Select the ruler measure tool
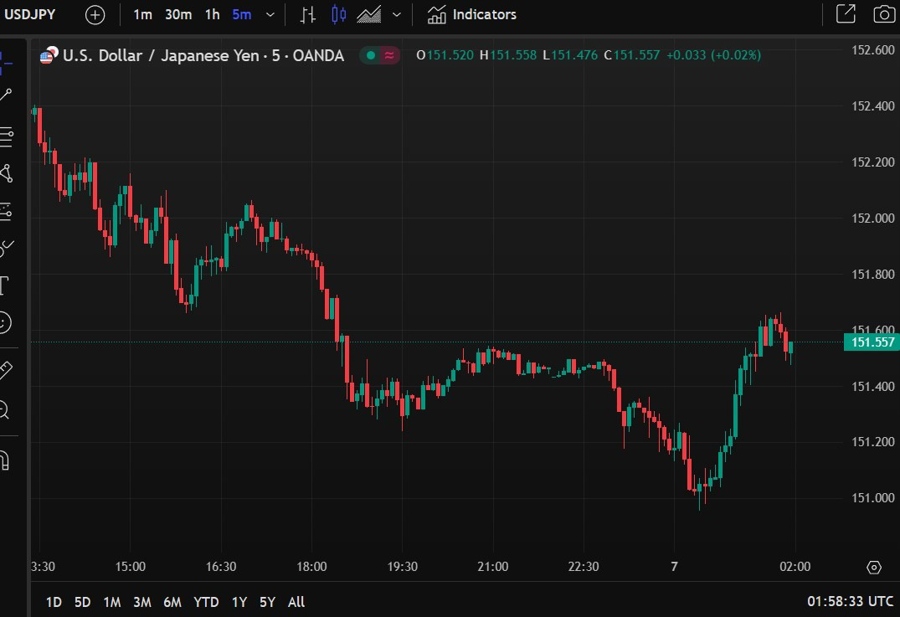Screen dimensions: 900x617 click(5, 370)
